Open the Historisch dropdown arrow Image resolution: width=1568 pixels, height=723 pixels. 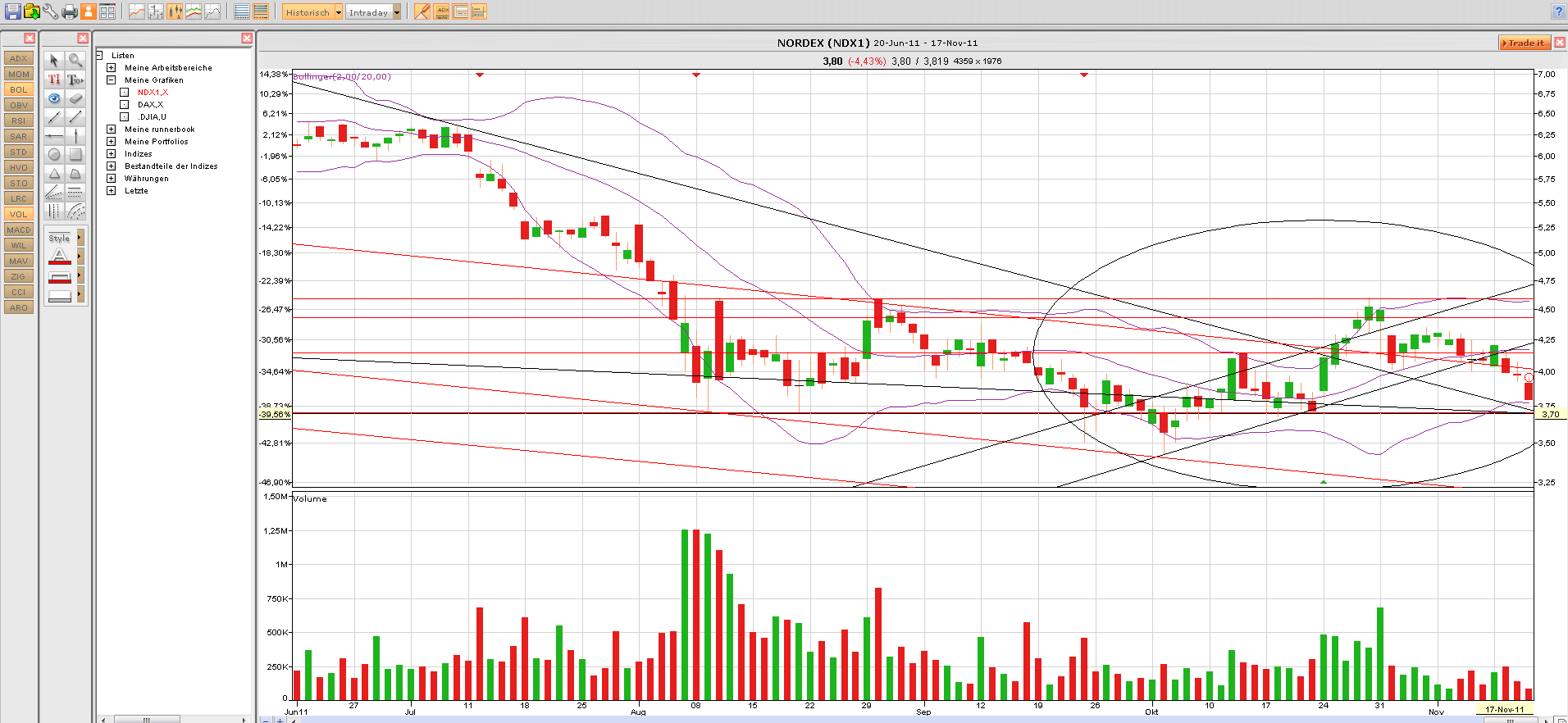[338, 12]
